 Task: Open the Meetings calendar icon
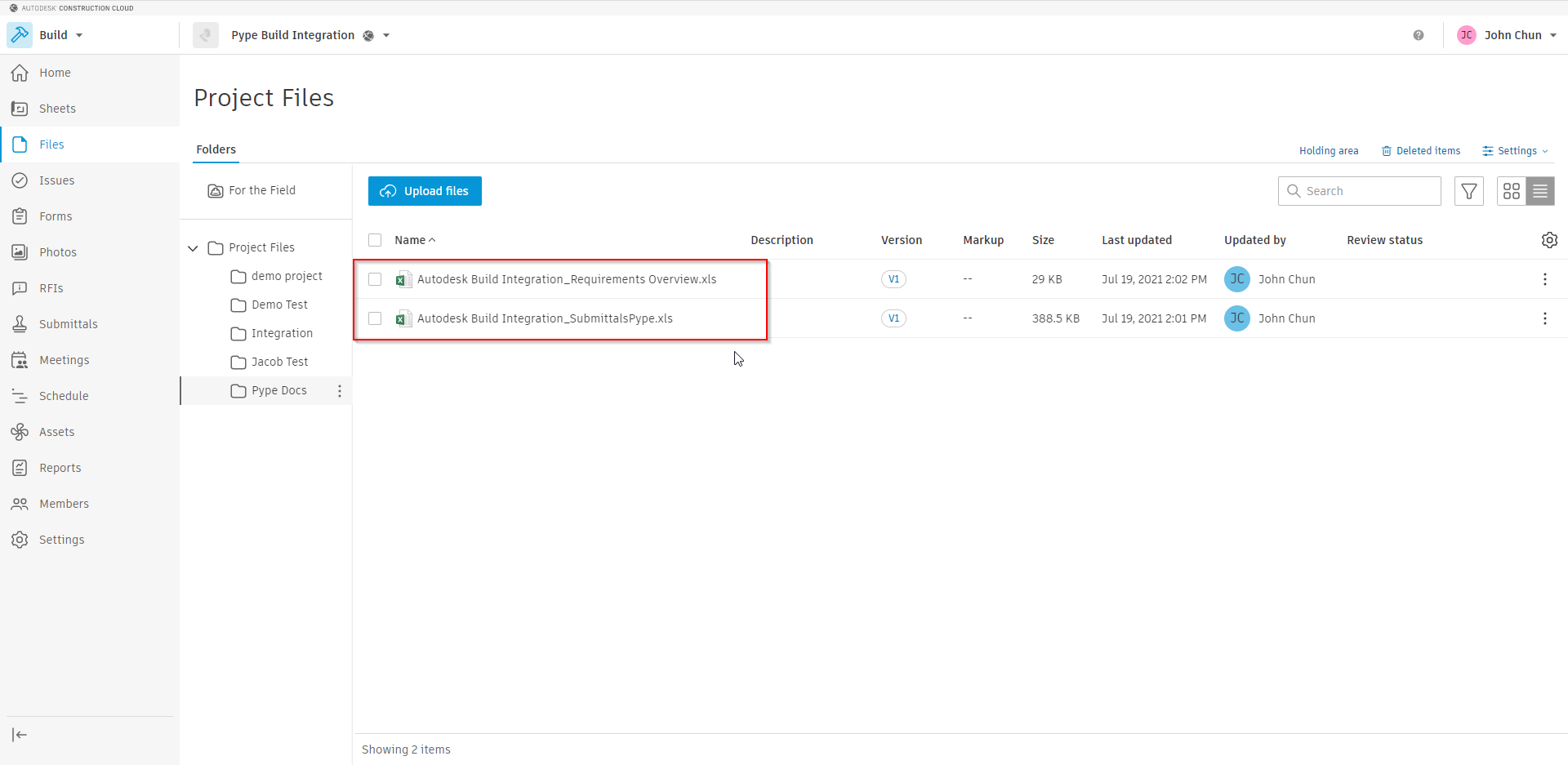[x=20, y=360]
